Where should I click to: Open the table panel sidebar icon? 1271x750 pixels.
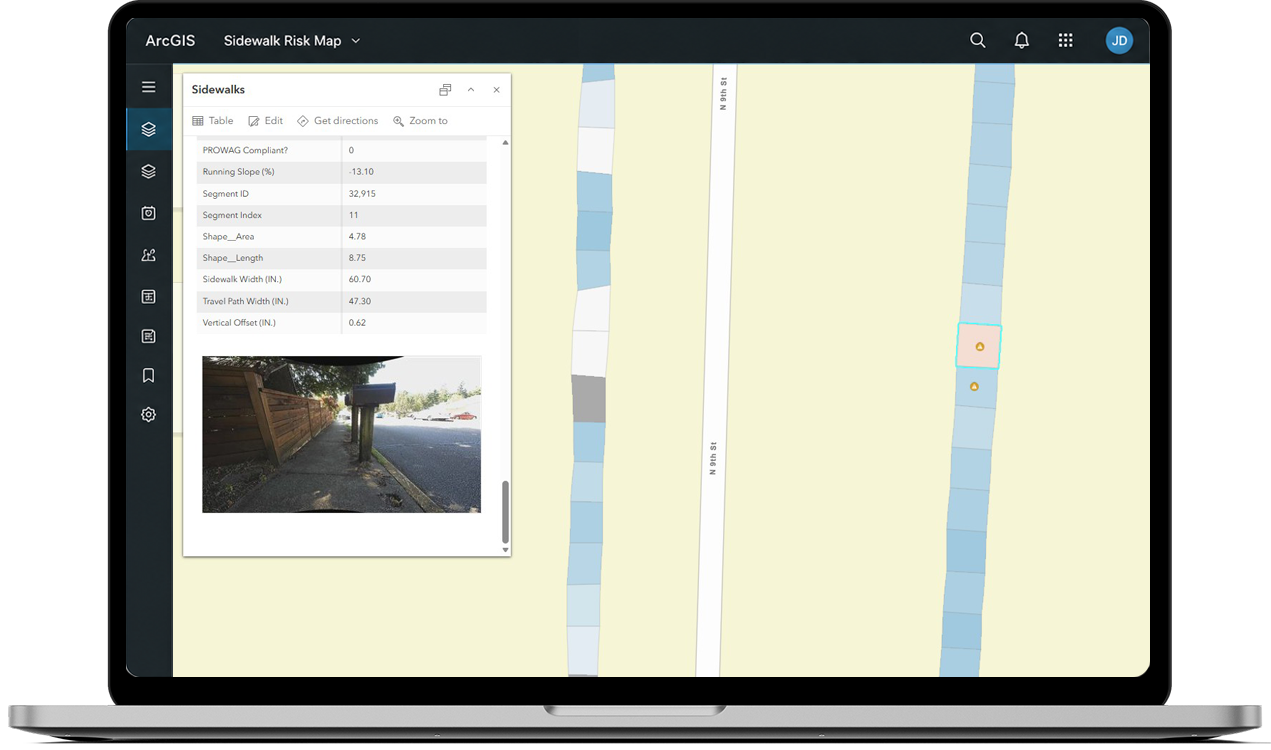149,296
